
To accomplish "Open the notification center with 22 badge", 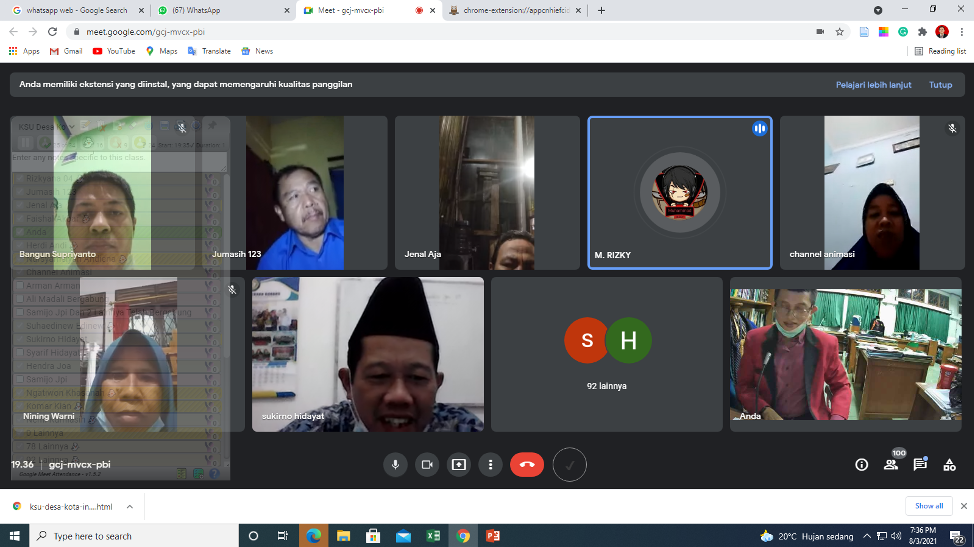I will coord(957,536).
